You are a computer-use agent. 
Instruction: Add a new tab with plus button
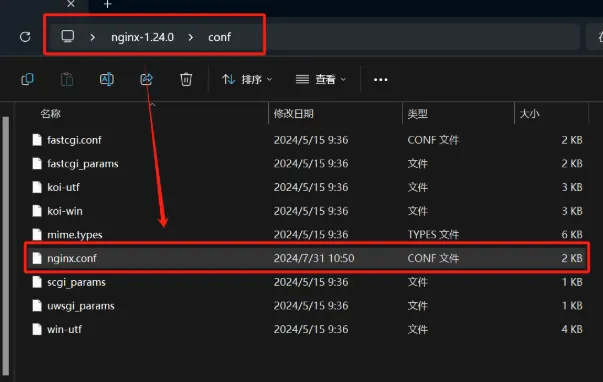[108, 4]
